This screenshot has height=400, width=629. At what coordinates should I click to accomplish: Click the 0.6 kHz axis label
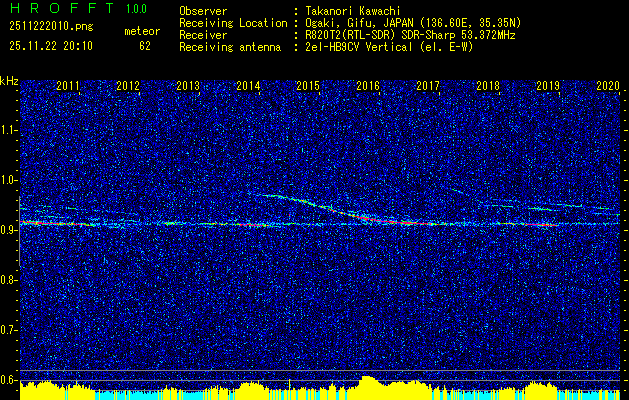click(x=9, y=380)
